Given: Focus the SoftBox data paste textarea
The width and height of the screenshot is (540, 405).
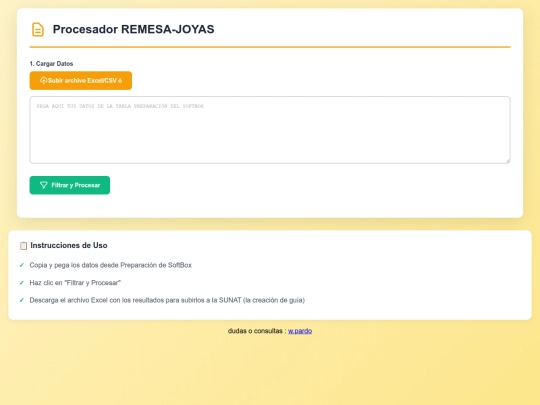Looking at the screenshot, I should coord(270,130).
